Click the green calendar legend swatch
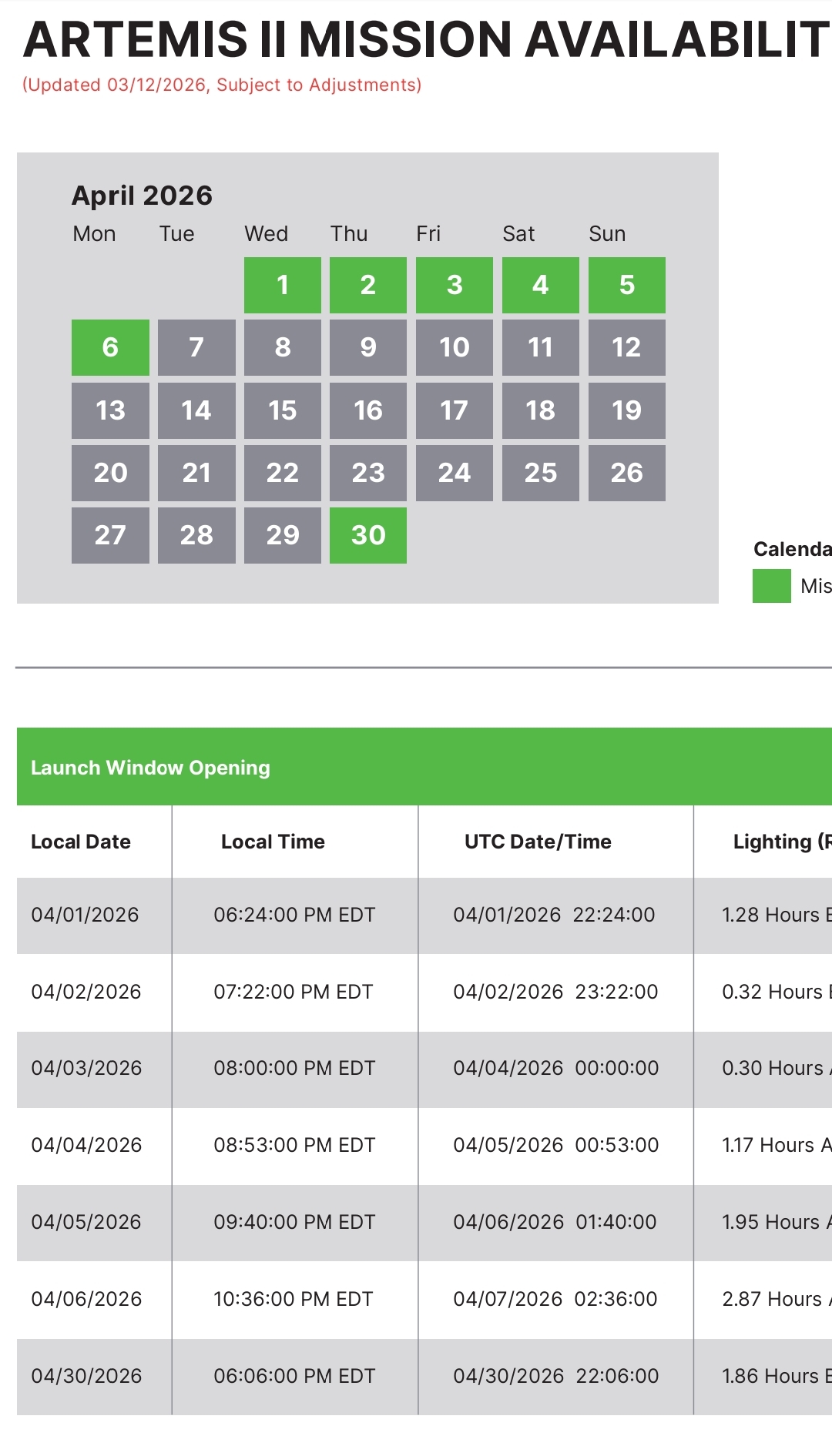 (x=772, y=586)
